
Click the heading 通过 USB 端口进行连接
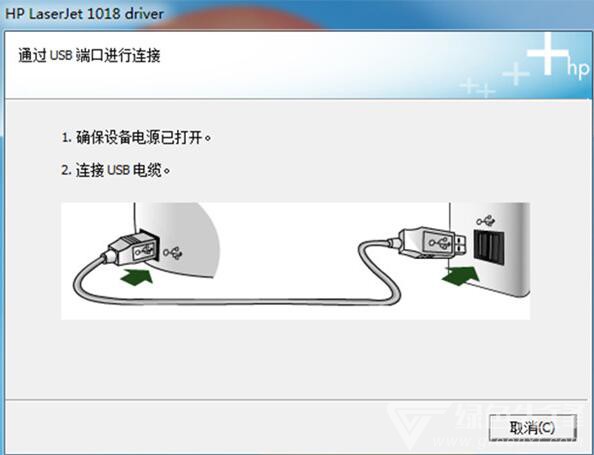pyautogui.click(x=89, y=55)
